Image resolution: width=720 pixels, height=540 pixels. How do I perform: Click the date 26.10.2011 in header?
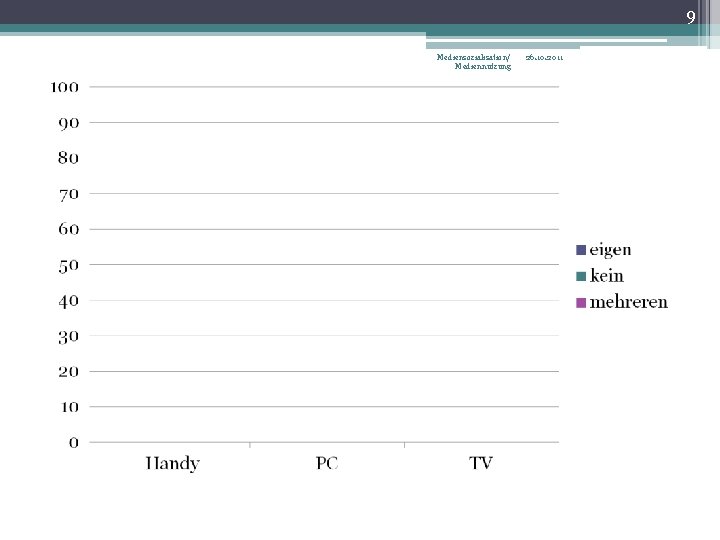click(x=544, y=57)
